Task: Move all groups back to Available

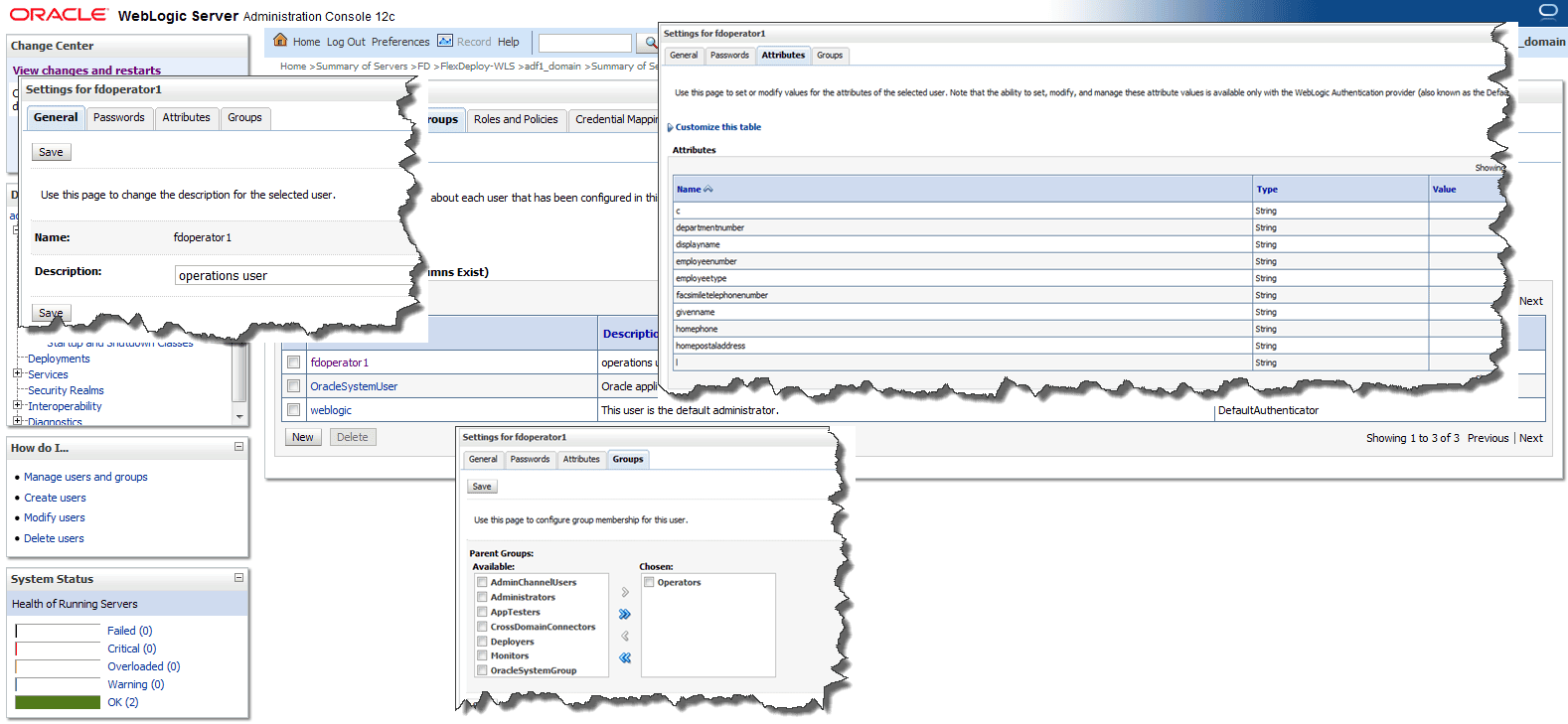Action: point(625,657)
